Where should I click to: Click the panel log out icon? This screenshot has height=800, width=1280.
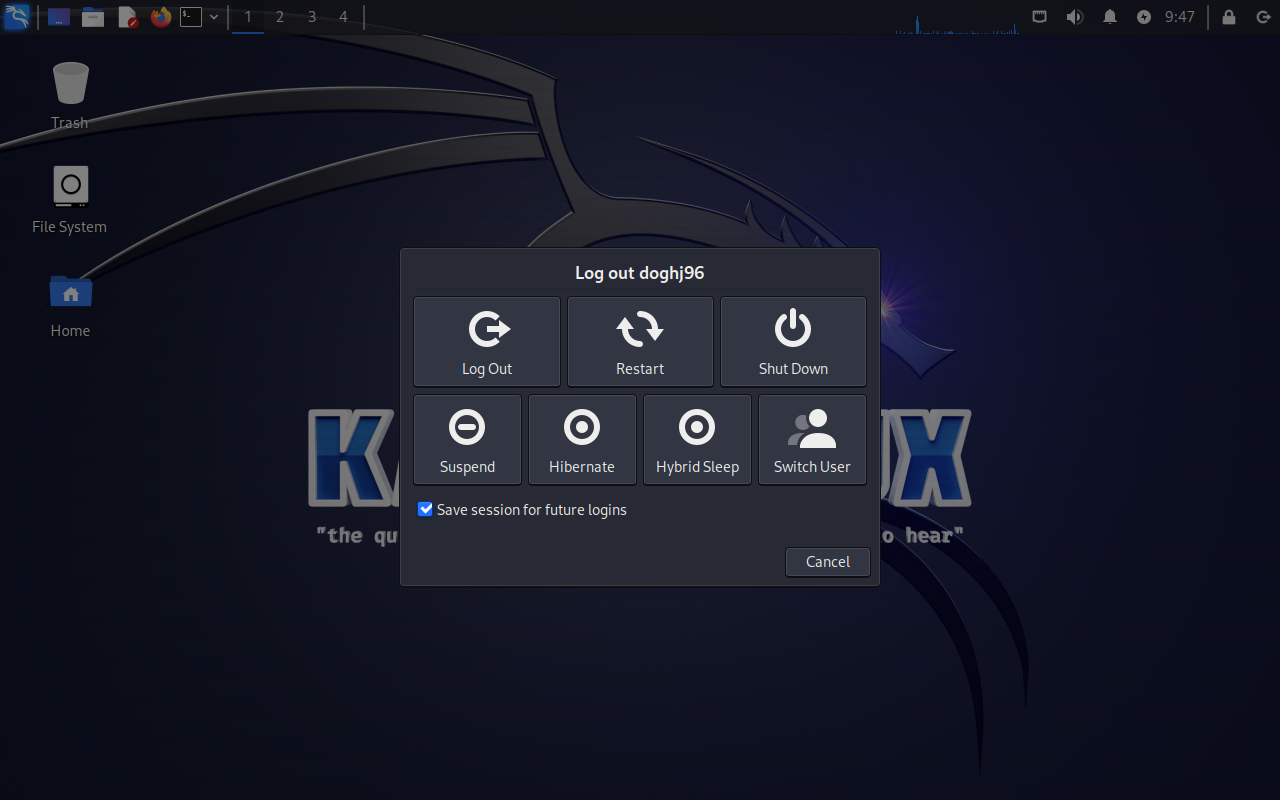pyautogui.click(x=1263, y=17)
